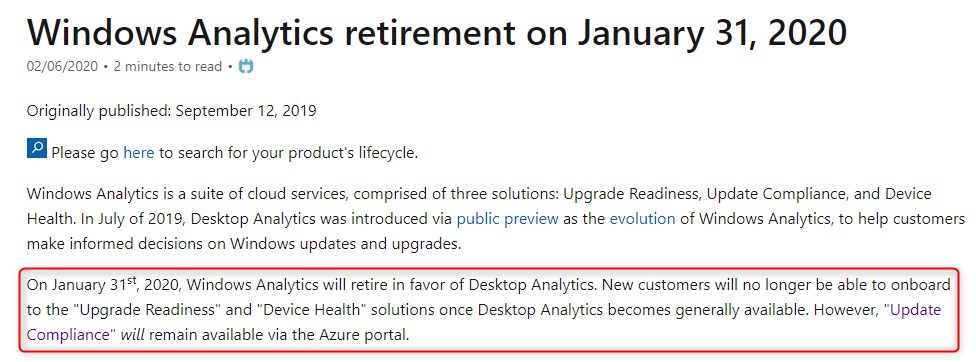Click the "2 minutes to read" label
Screen dimensions: 976x362
click(167, 67)
